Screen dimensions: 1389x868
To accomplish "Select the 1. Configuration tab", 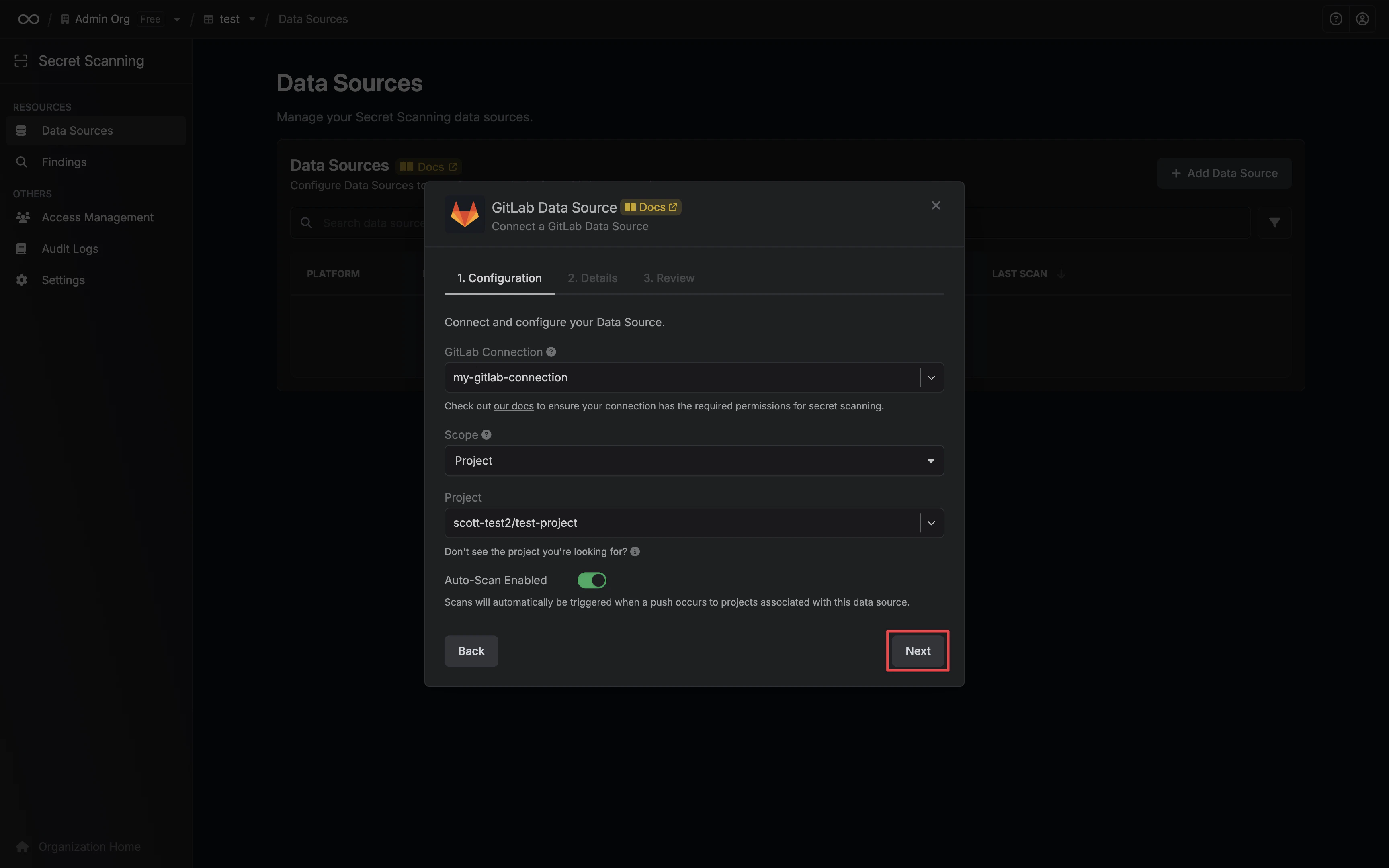I will click(499, 278).
